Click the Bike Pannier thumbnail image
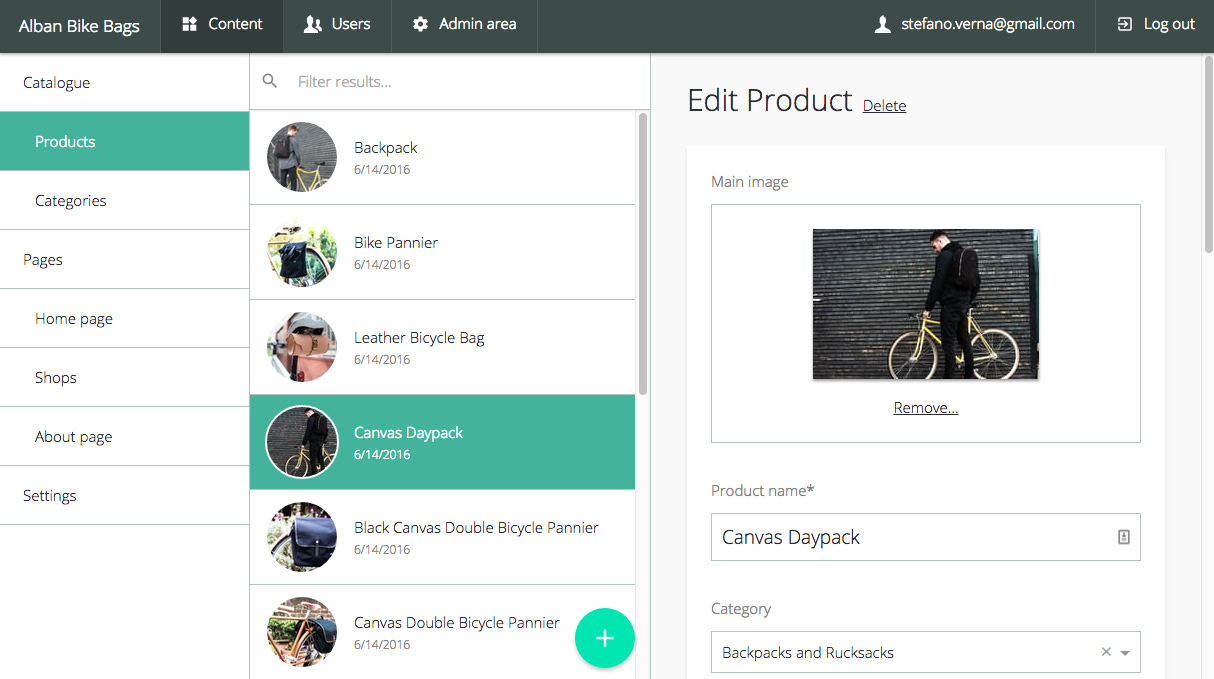Image resolution: width=1214 pixels, height=679 pixels. pyautogui.click(x=301, y=252)
